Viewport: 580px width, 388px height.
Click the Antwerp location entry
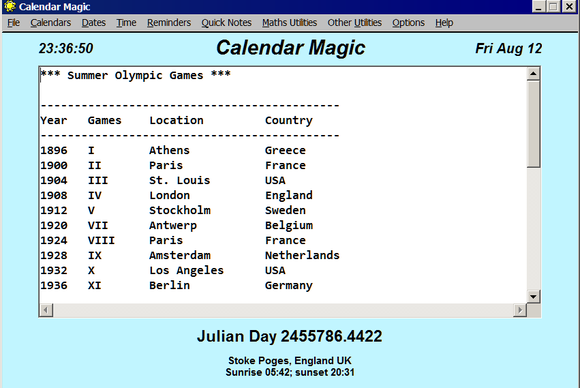(x=173, y=226)
